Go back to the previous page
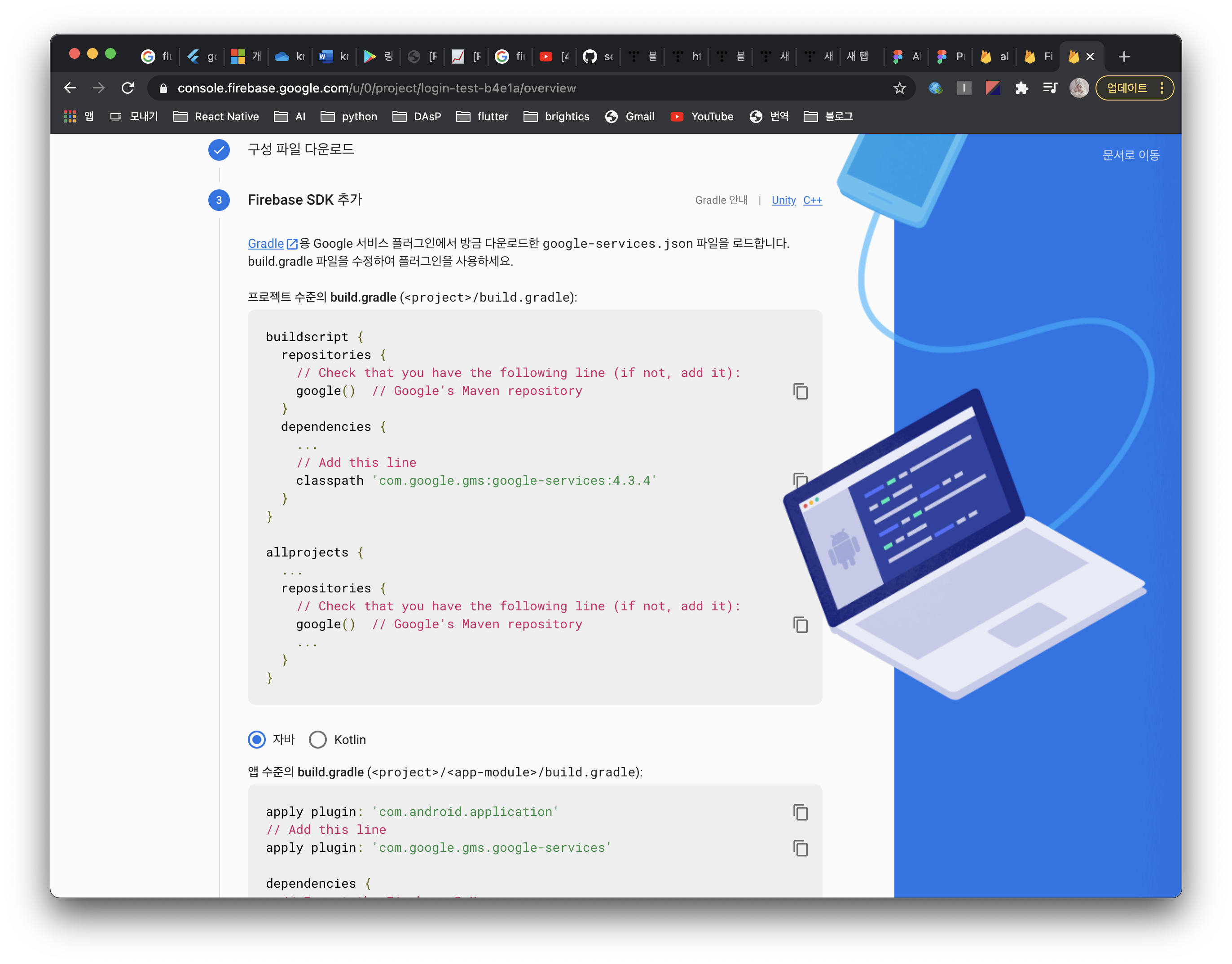 click(x=70, y=88)
